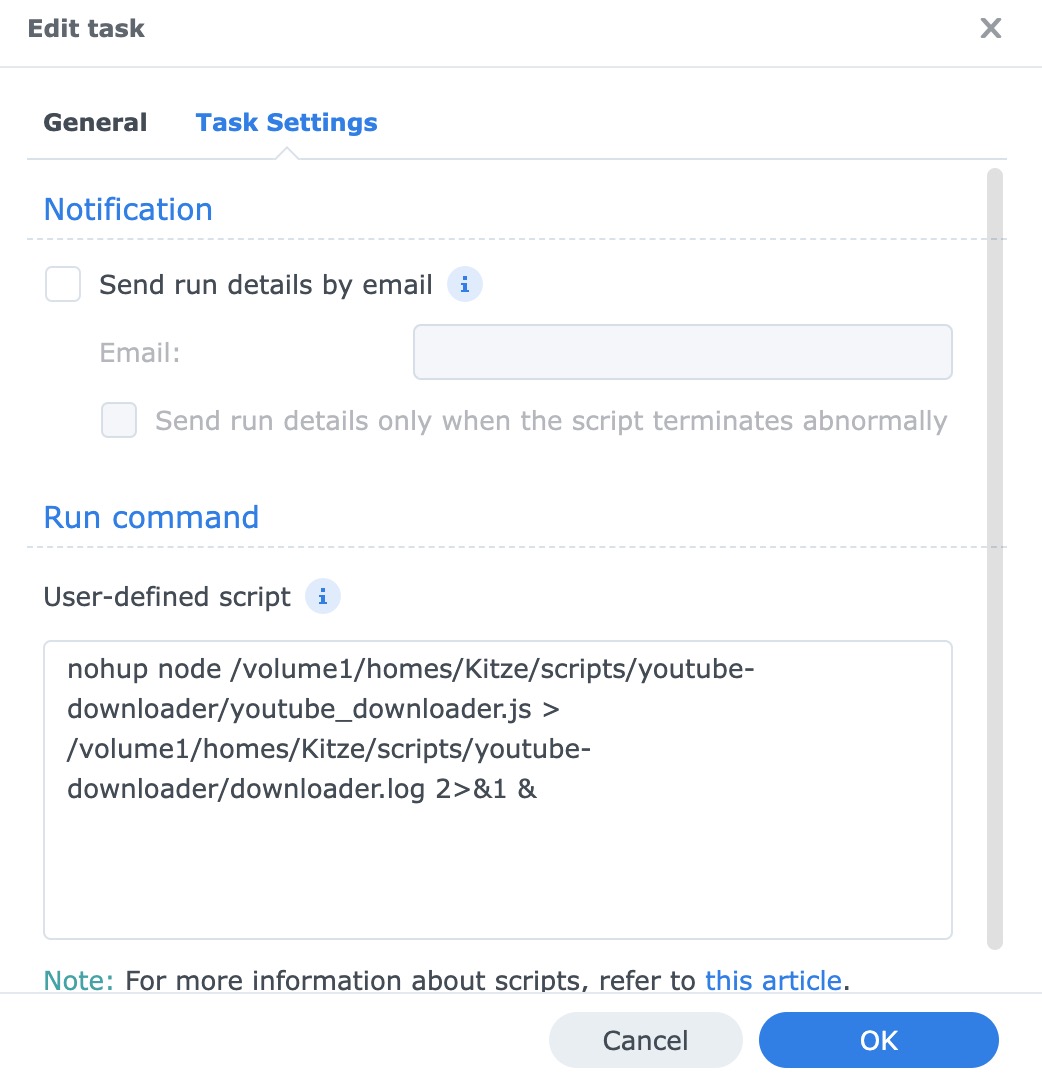Click the Email input field
The image size is (1042, 1082).
point(682,352)
